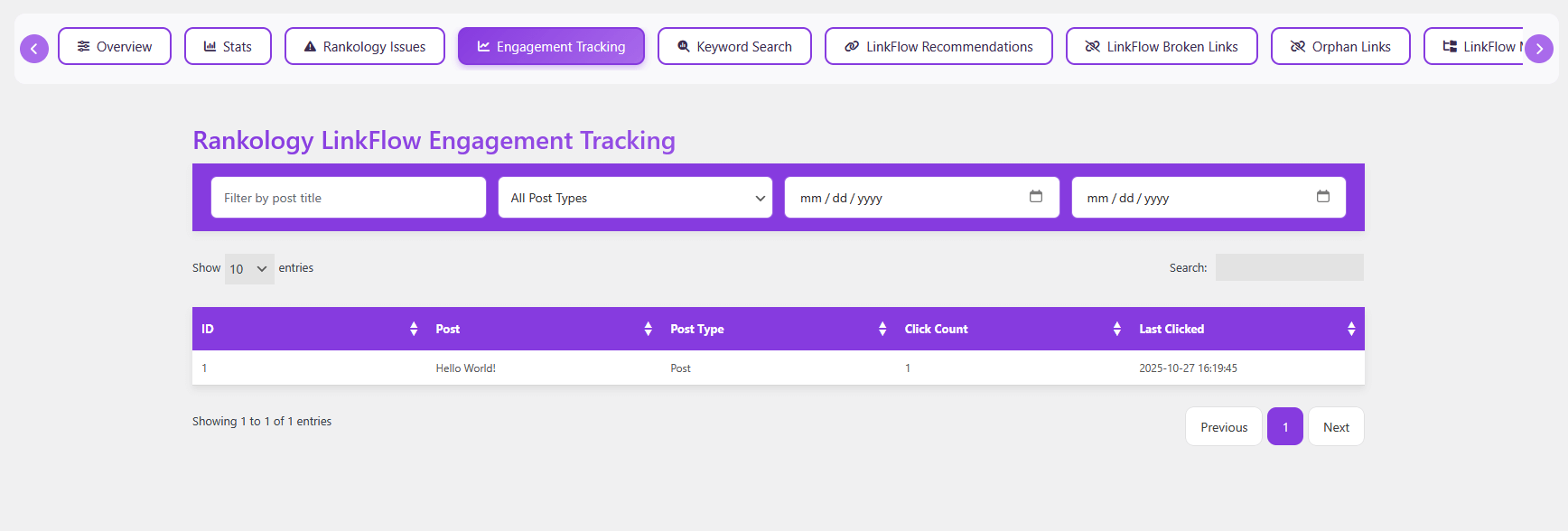Viewport: 1568px width, 531px height.
Task: Expand the All Post Types dropdown
Action: [635, 198]
